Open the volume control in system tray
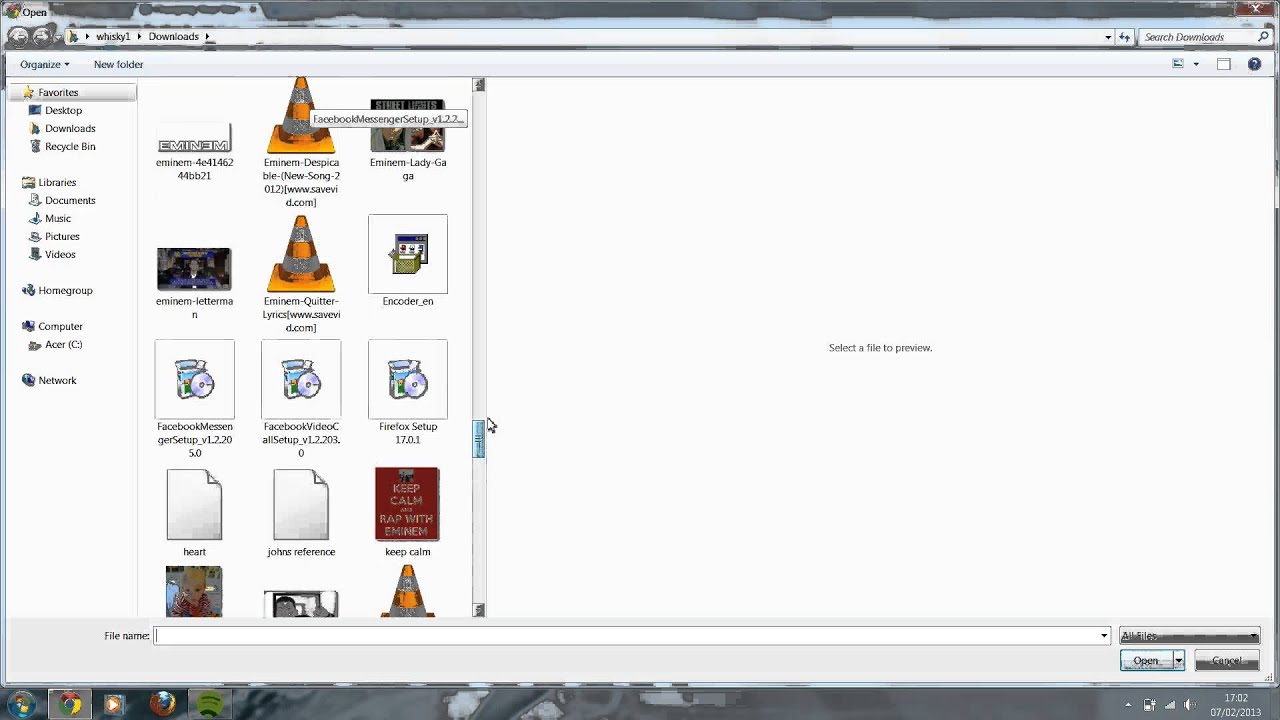This screenshot has width=1280, height=720. point(1190,705)
